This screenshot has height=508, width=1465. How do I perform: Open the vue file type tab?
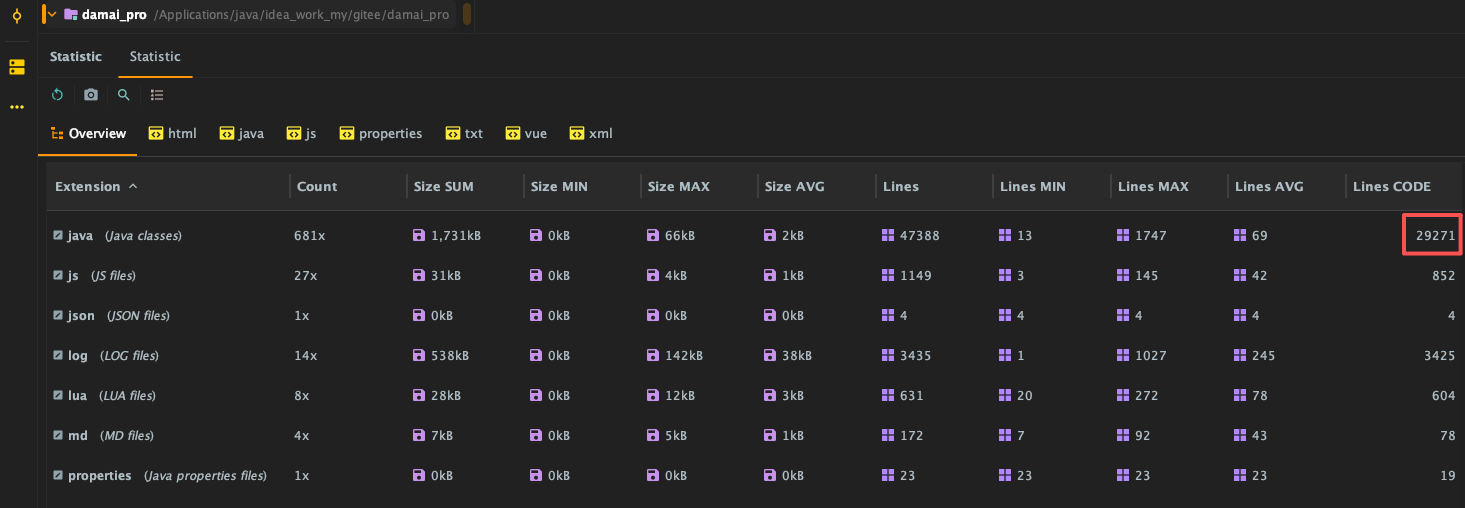click(526, 134)
